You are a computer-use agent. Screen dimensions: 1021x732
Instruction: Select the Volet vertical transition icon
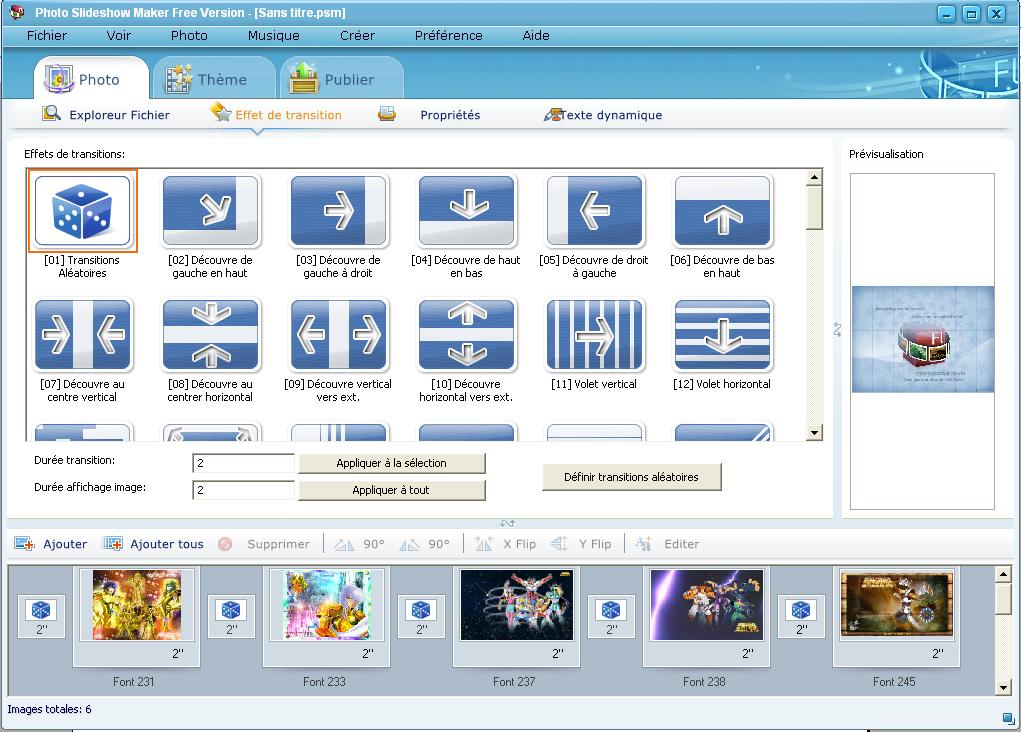595,335
